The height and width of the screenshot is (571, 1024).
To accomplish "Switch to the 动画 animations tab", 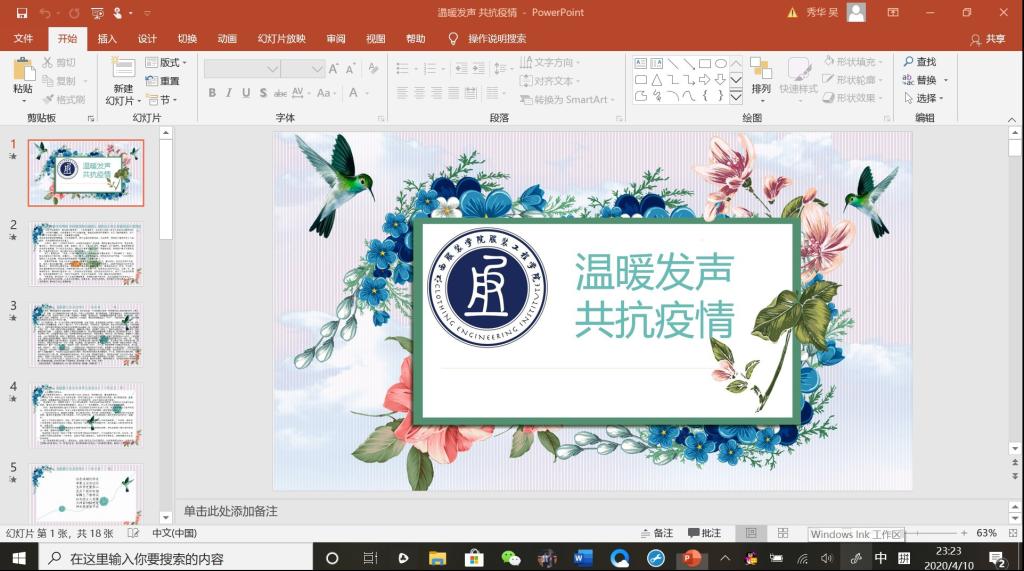I will click(227, 39).
